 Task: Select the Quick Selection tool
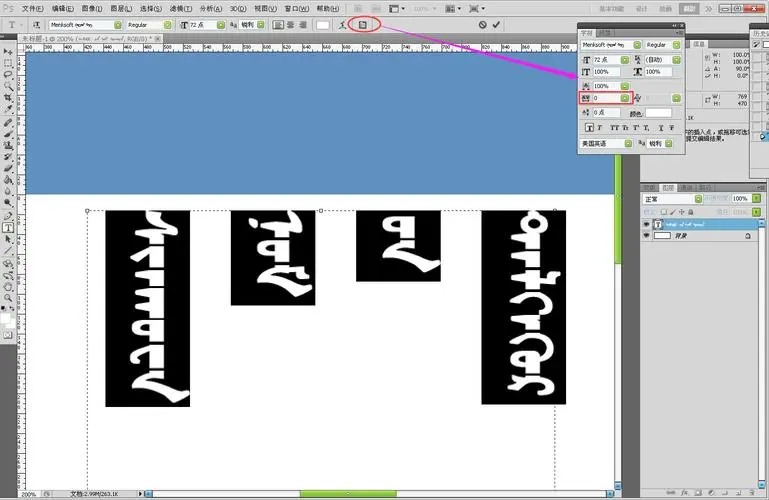(x=8, y=87)
